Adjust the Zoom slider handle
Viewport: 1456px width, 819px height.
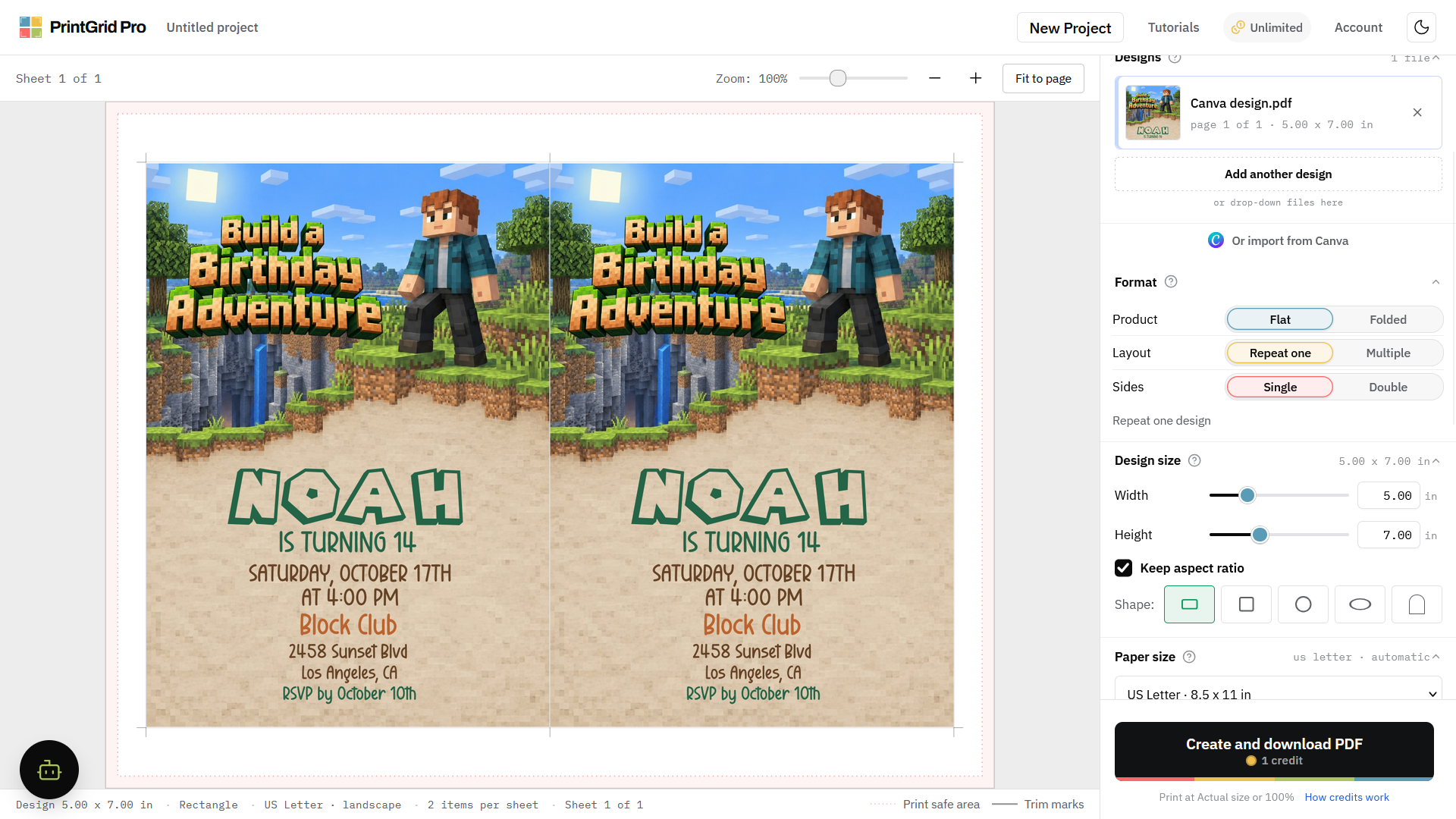[x=838, y=78]
